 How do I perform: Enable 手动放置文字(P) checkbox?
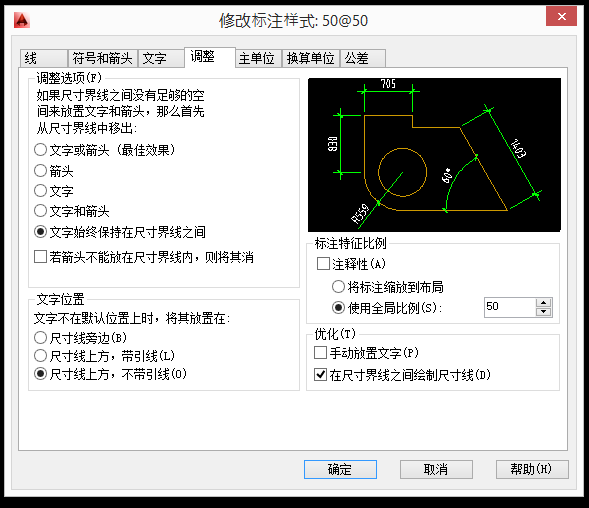pyautogui.click(x=366, y=353)
